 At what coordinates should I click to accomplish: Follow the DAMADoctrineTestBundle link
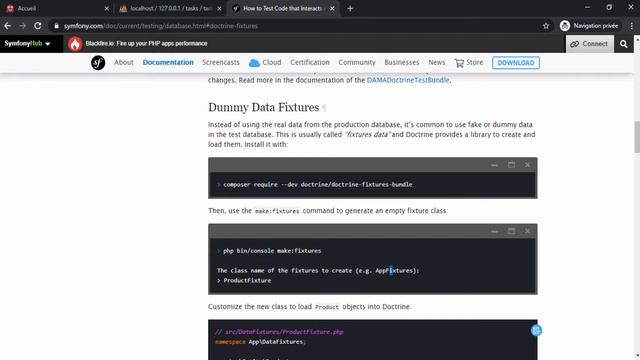click(x=408, y=80)
